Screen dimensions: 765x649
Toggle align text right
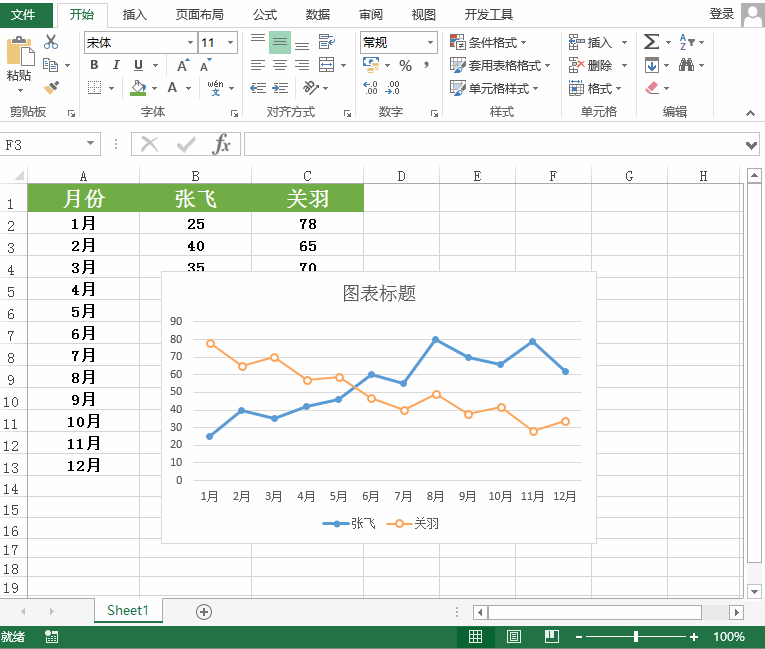click(x=302, y=65)
